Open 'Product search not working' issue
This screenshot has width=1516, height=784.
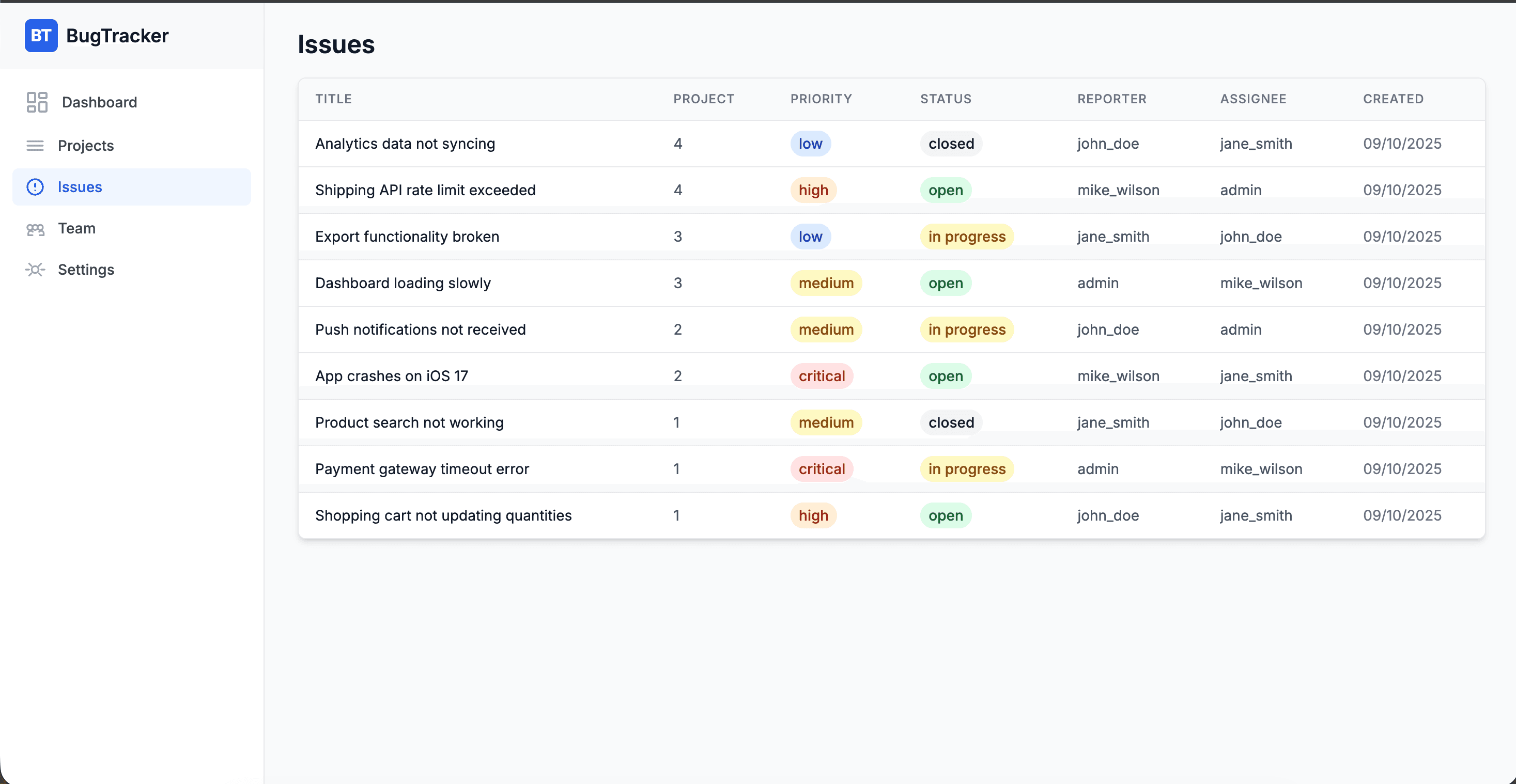[409, 422]
